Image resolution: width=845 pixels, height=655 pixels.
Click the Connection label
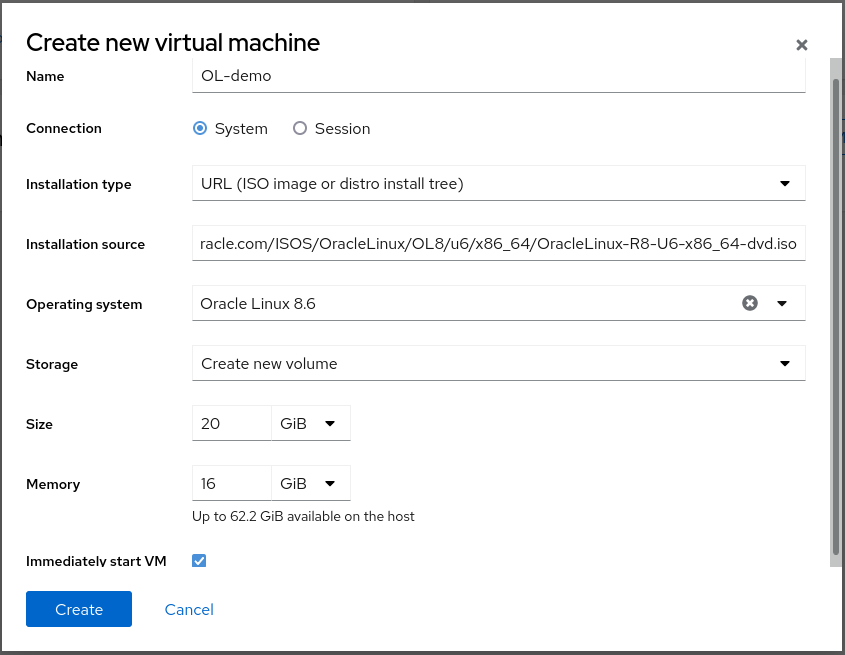click(64, 128)
